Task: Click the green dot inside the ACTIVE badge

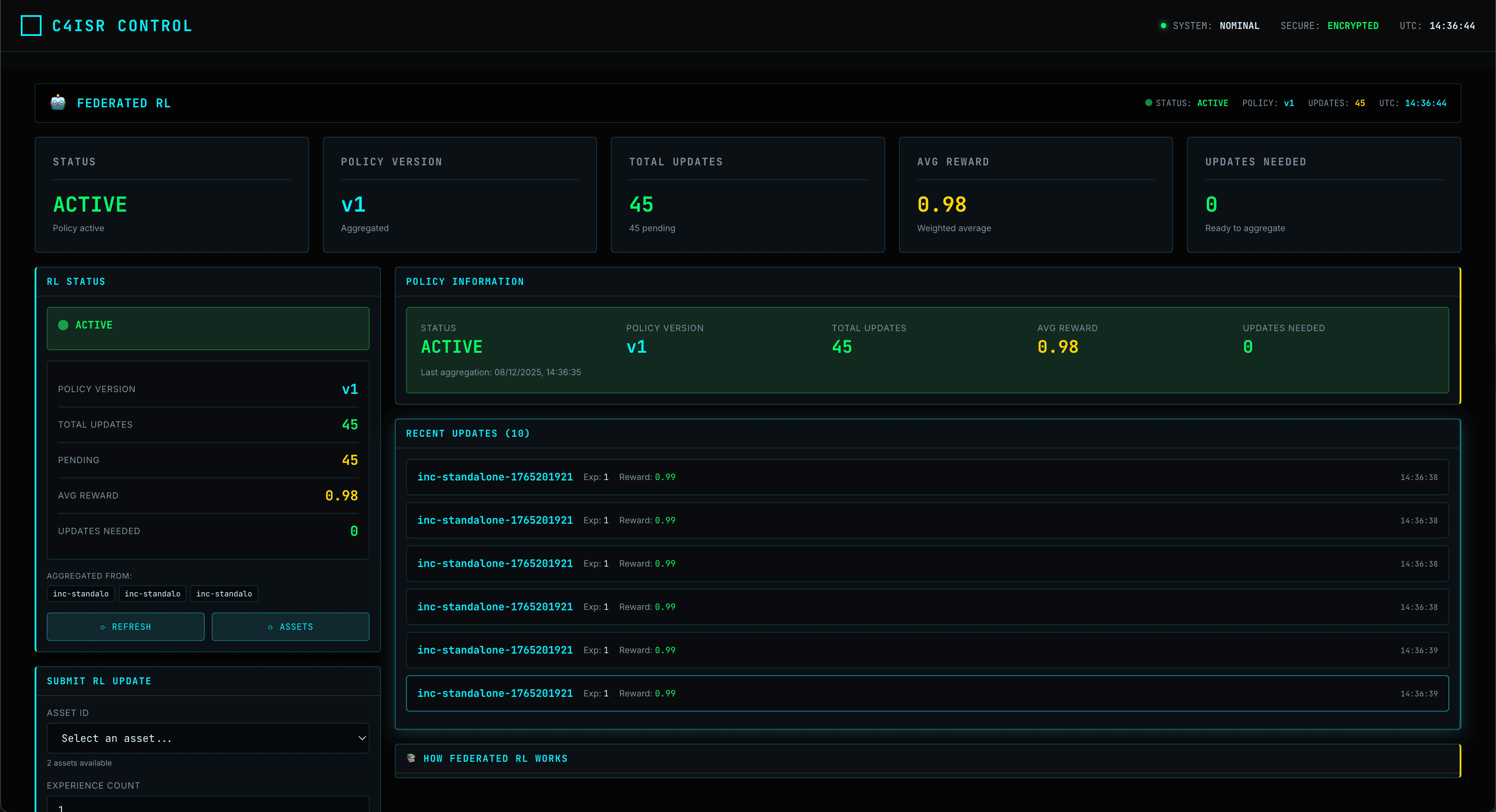Action: coord(63,325)
